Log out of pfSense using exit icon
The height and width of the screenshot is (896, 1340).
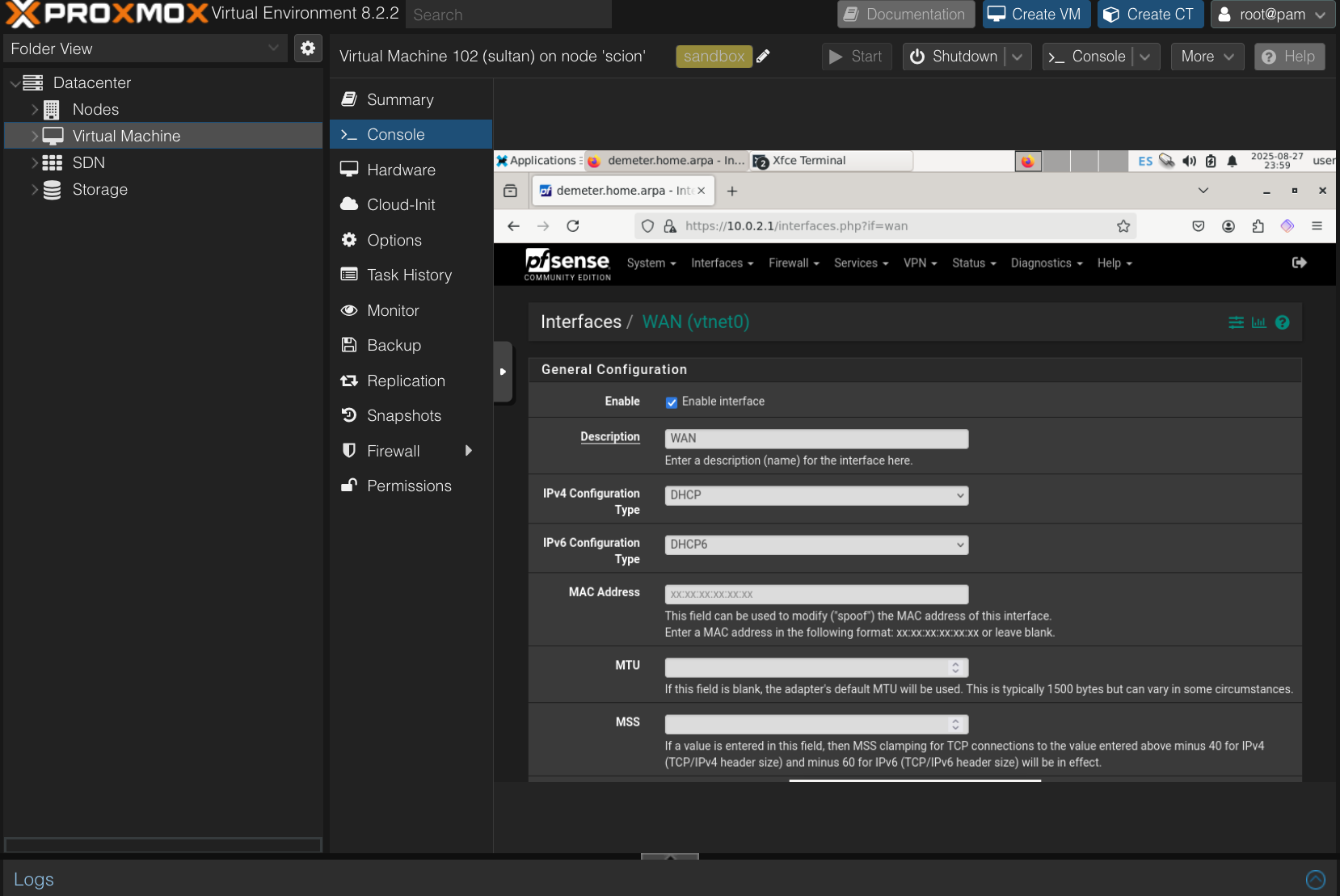pos(1299,262)
